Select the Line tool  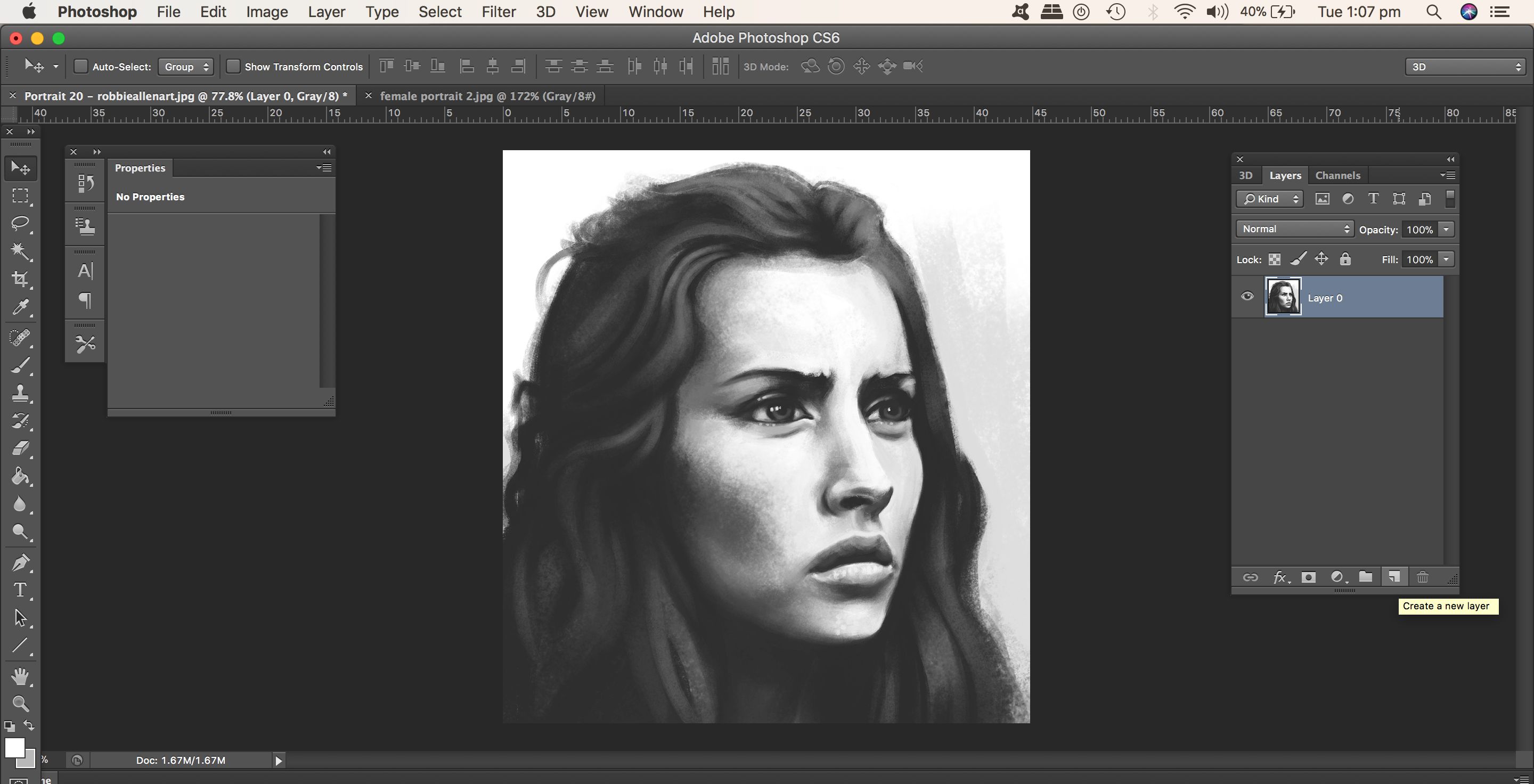point(20,646)
